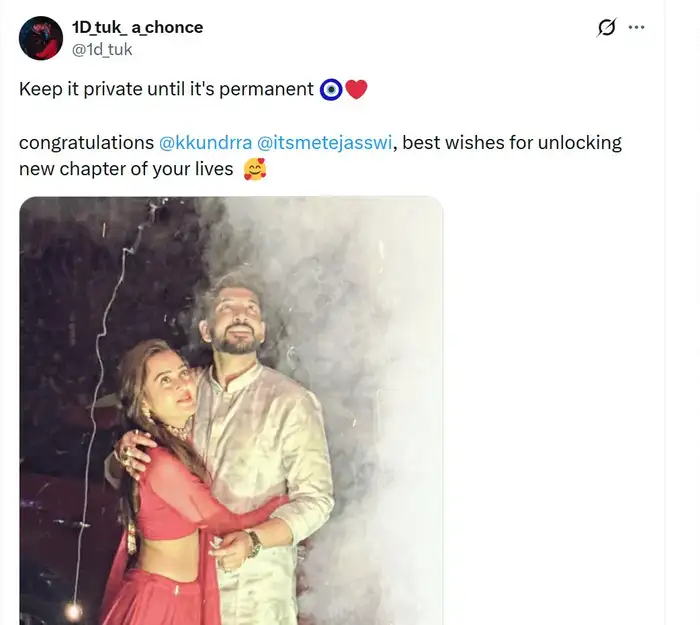The width and height of the screenshot is (700, 625).
Task: Visit the @1d_tuk handle link
Action: pos(101,48)
